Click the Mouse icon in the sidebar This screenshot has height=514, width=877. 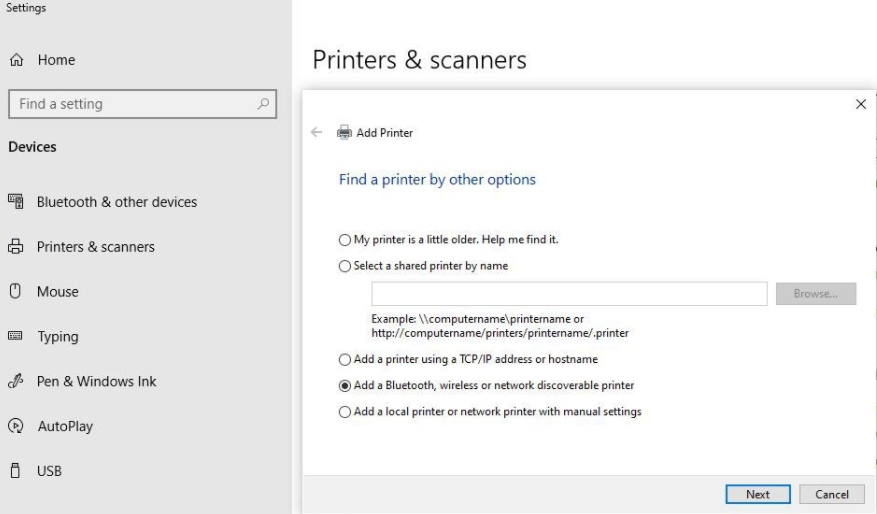(x=16, y=292)
